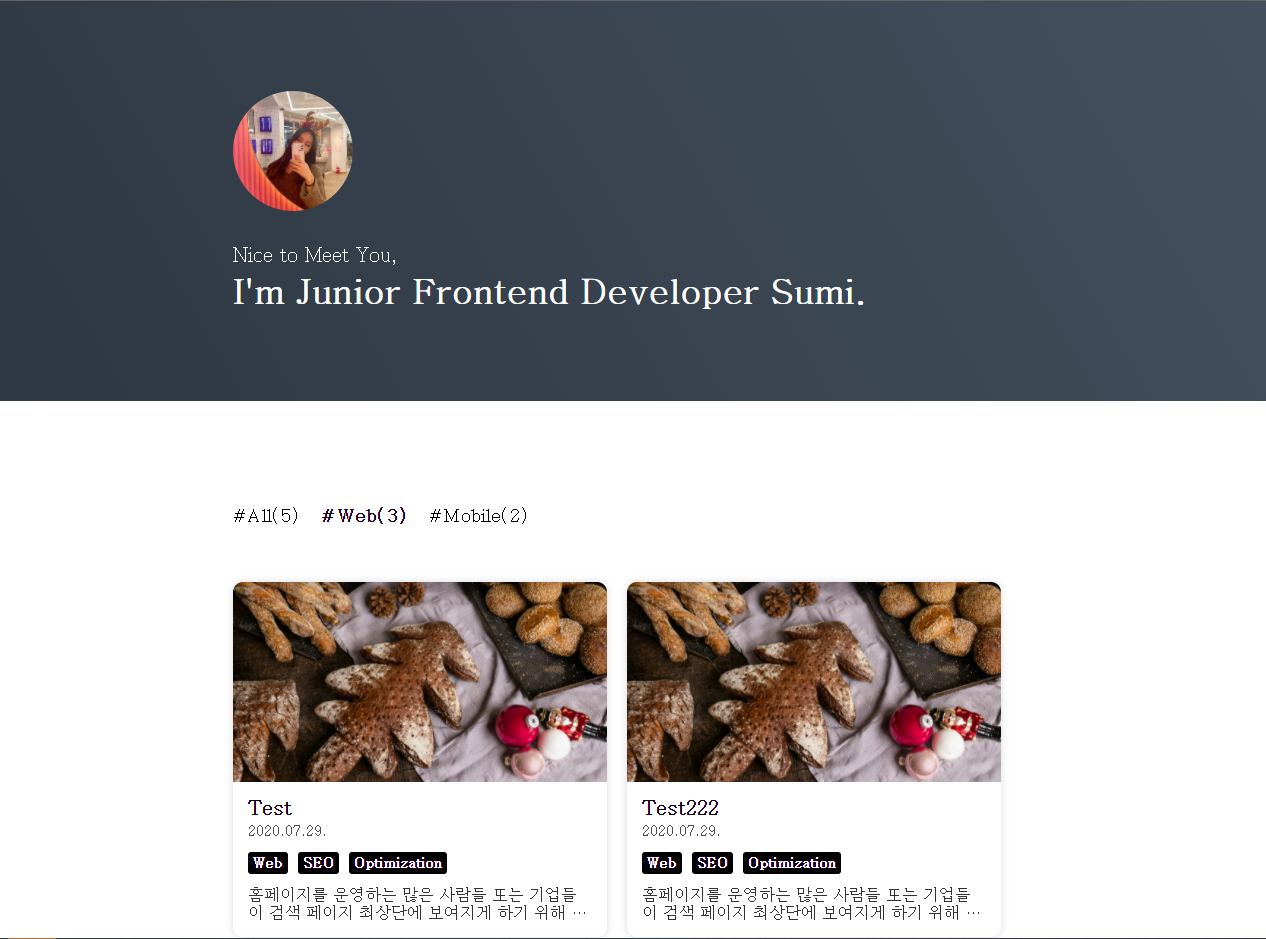Click the Test post title
Viewport: 1266px width, 939px height.
tap(270, 808)
